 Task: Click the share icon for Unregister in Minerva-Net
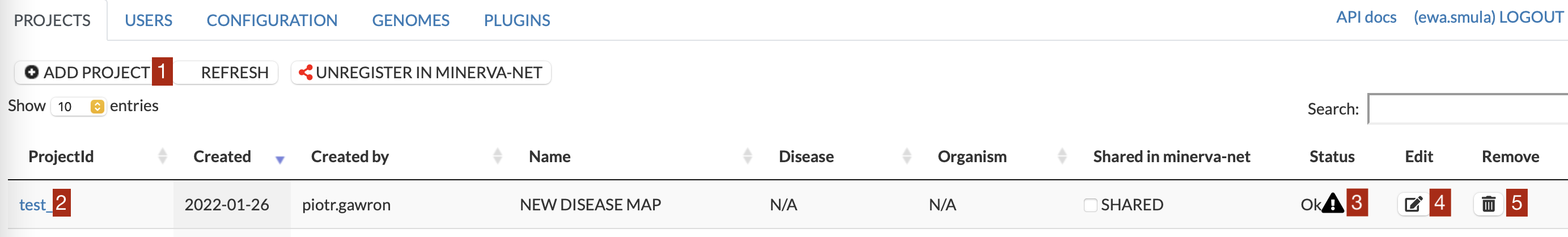tap(305, 73)
